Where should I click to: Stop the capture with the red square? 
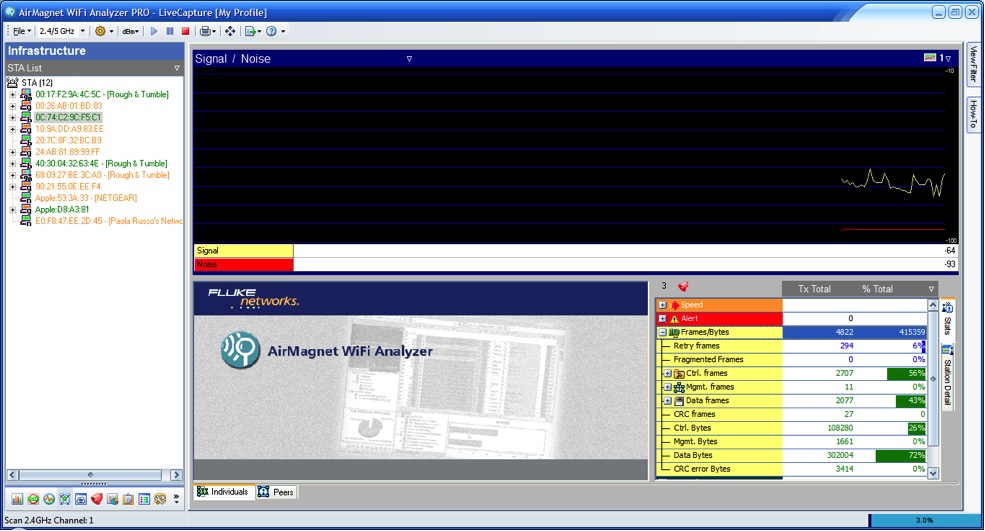pos(185,31)
